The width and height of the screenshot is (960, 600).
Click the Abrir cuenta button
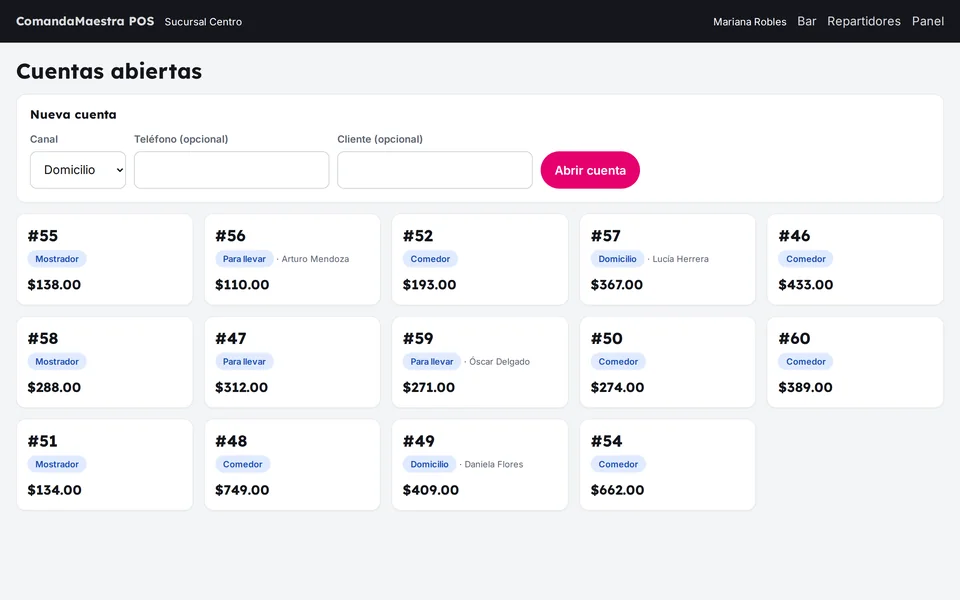point(590,170)
